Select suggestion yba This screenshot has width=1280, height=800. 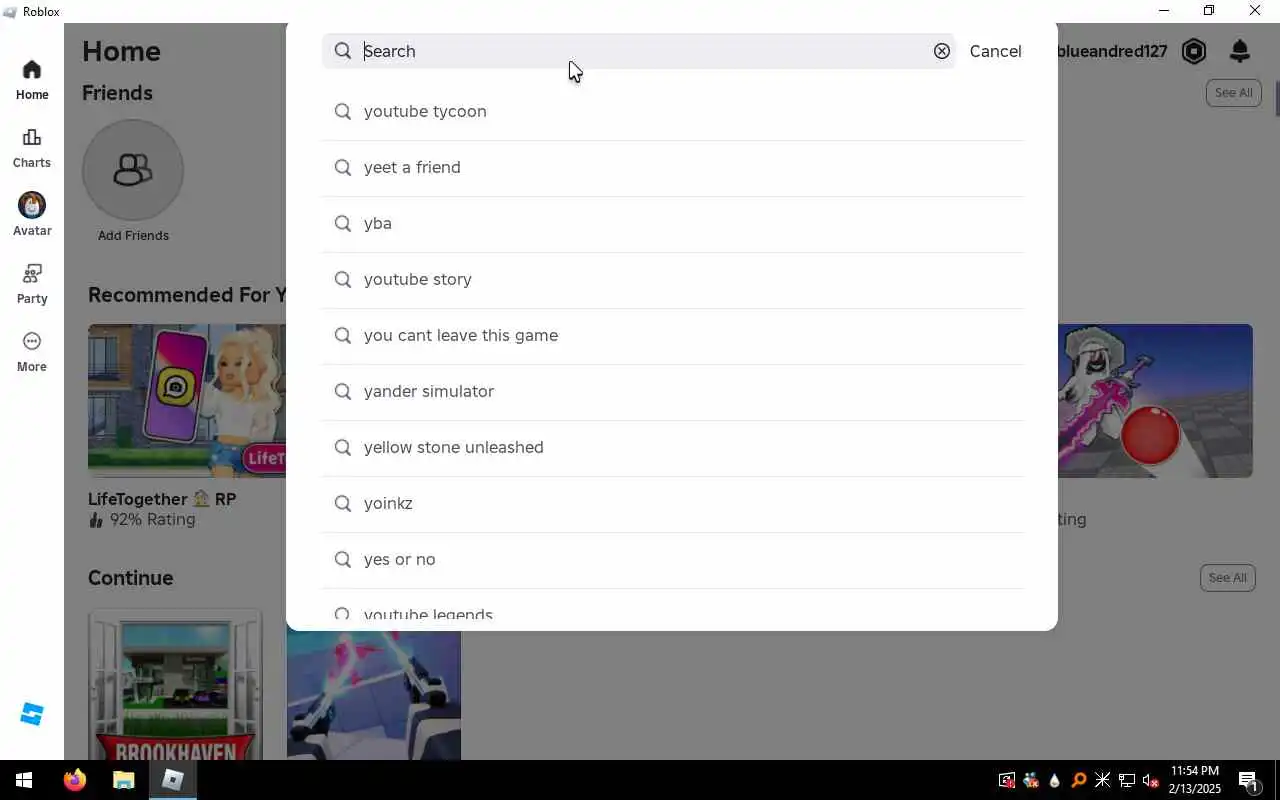click(672, 223)
